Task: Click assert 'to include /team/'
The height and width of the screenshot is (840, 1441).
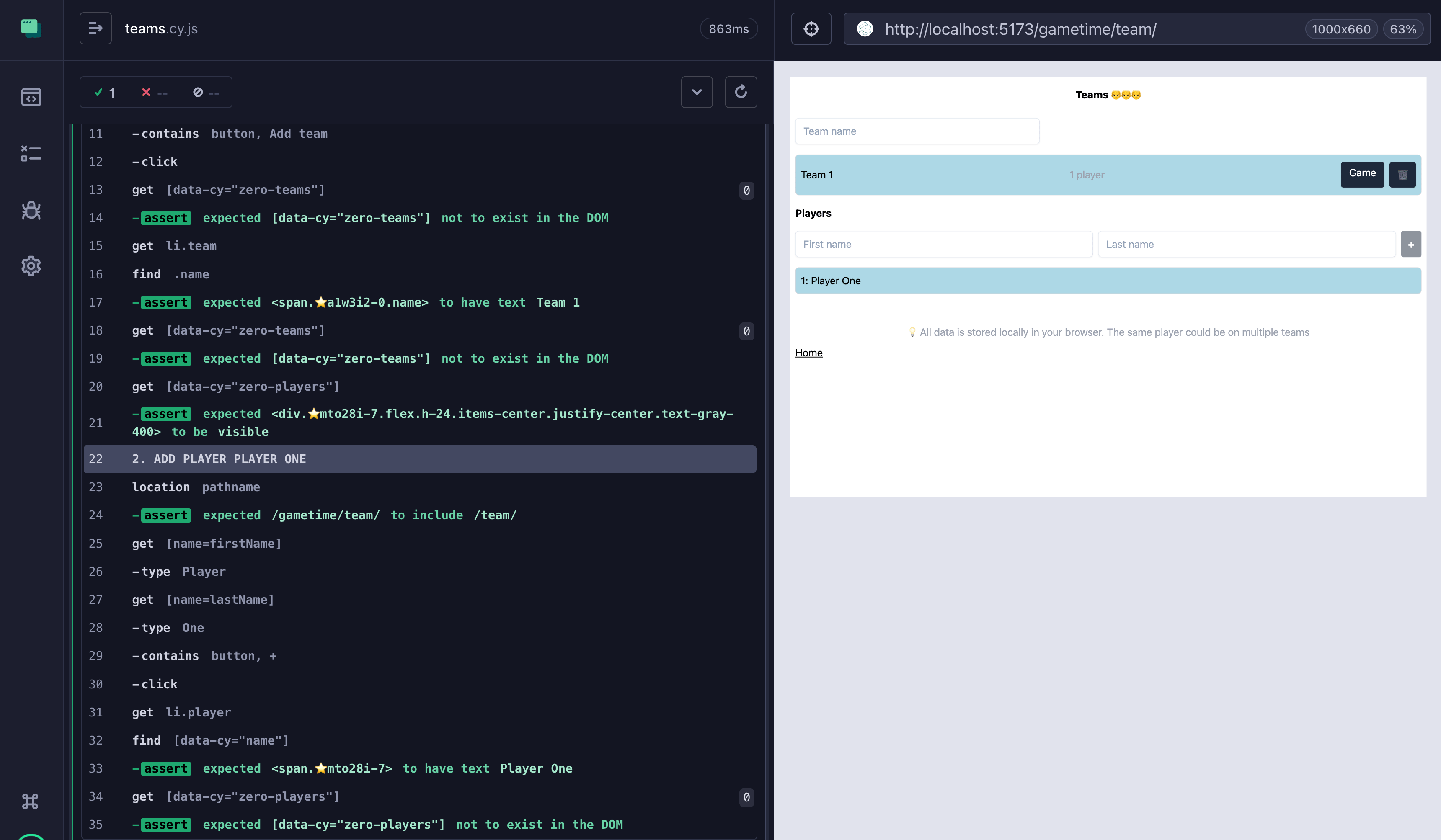Action: 420,515
